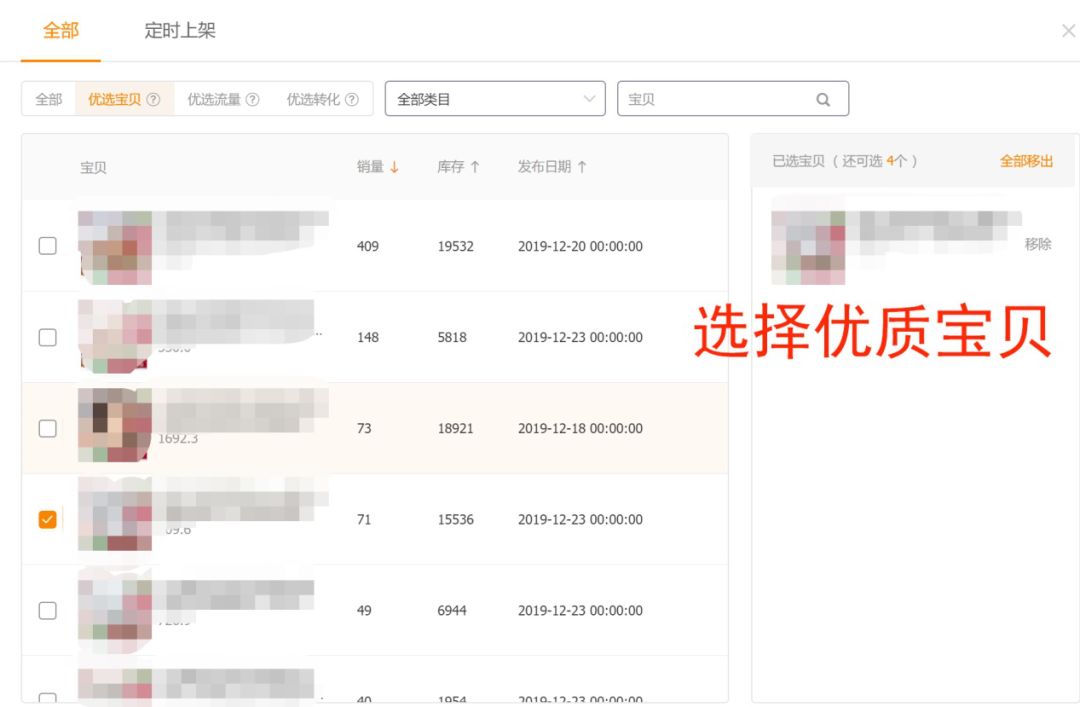The width and height of the screenshot is (1080, 707).
Task: Check the item with sales 148
Action: pos(48,337)
